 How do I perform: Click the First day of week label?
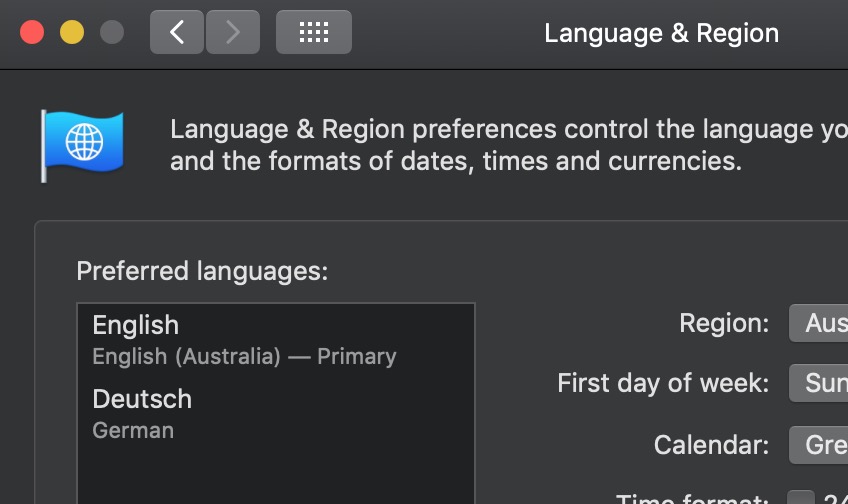tap(663, 383)
